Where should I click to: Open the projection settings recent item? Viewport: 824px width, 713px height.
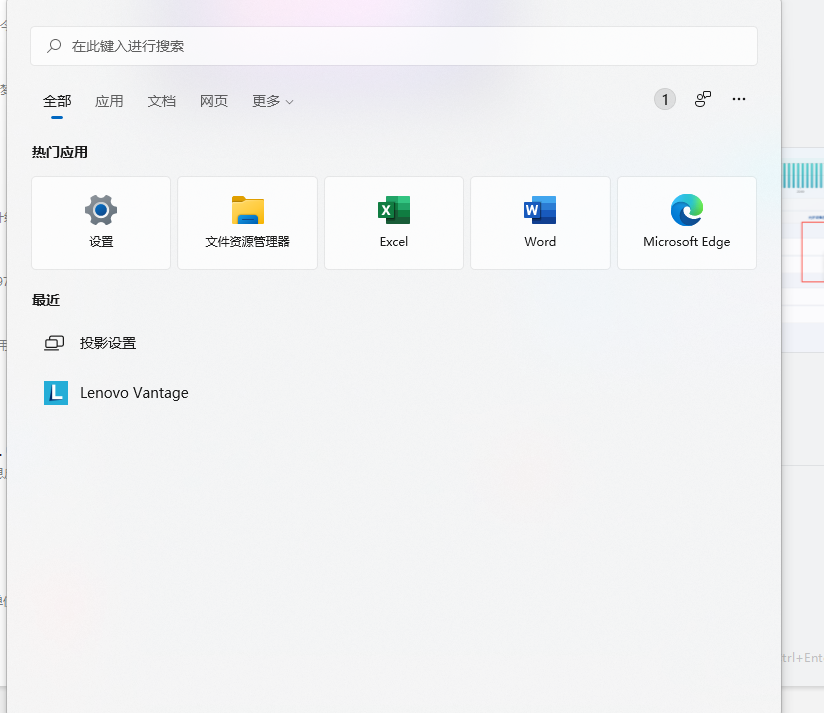(90, 343)
